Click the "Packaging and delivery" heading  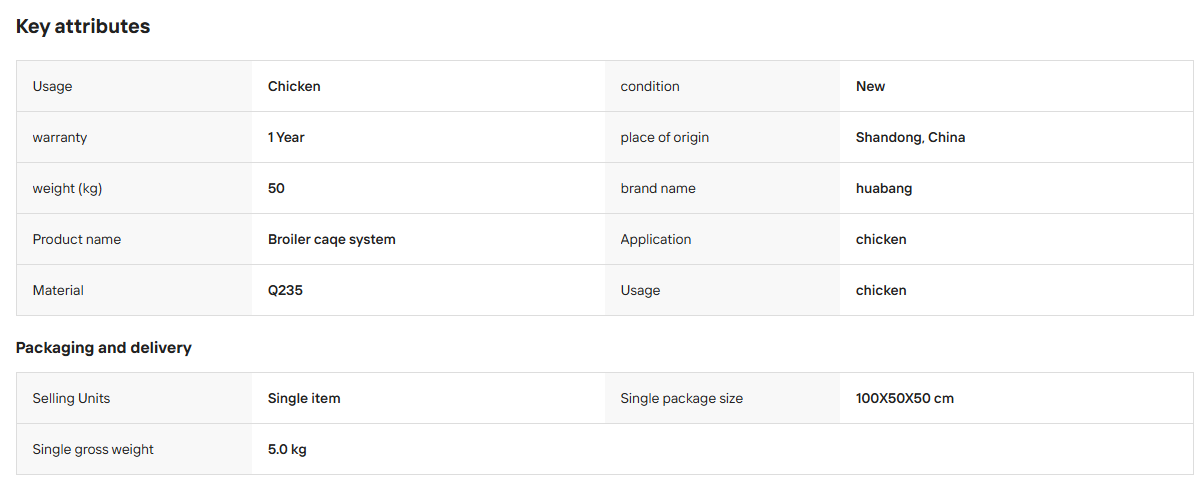[104, 348]
